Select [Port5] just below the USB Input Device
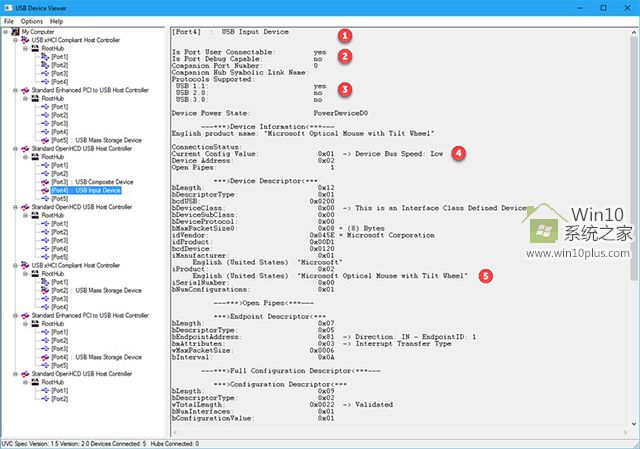This screenshot has width=640, height=449. point(60,199)
